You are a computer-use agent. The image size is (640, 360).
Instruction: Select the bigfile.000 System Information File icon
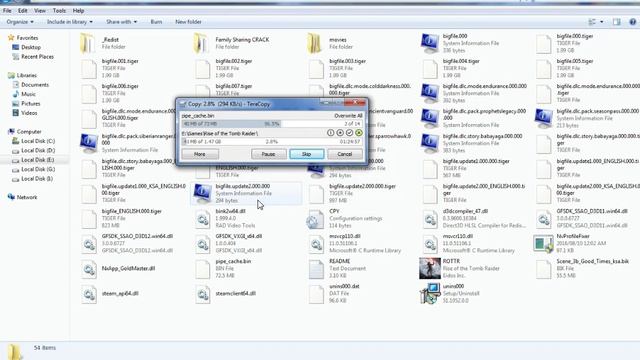(x=430, y=43)
